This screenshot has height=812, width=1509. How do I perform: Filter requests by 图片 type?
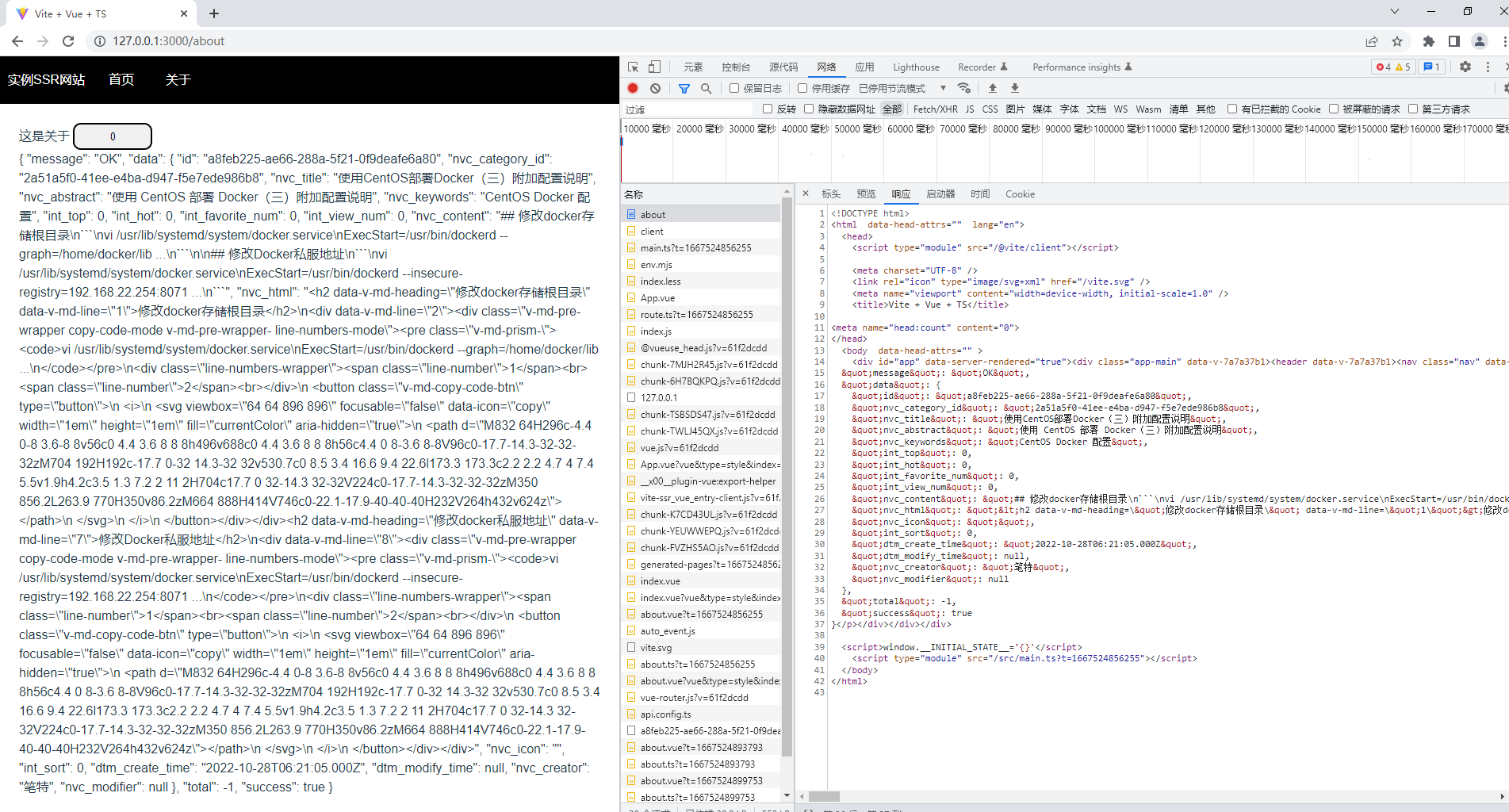point(1015,109)
